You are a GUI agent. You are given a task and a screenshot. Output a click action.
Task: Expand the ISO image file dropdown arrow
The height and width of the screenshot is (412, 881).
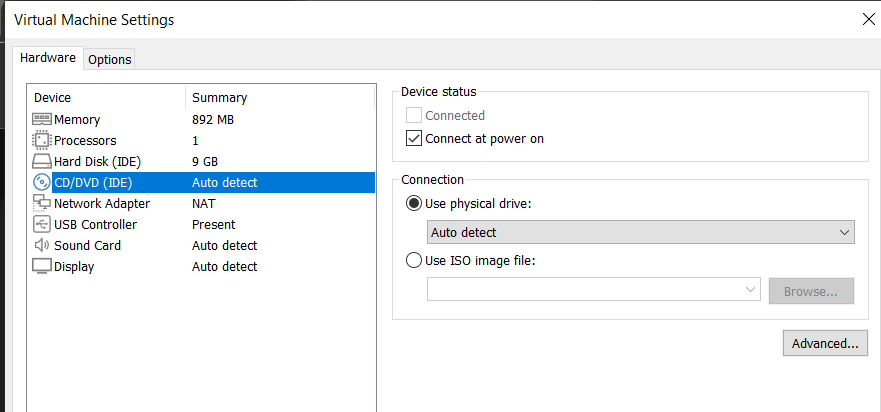click(x=751, y=290)
